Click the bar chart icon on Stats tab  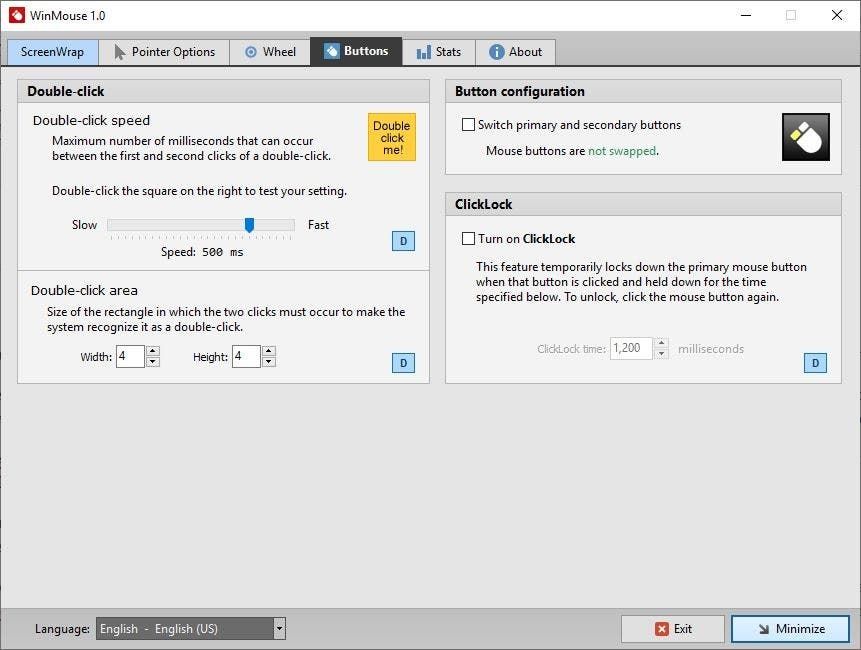[423, 52]
